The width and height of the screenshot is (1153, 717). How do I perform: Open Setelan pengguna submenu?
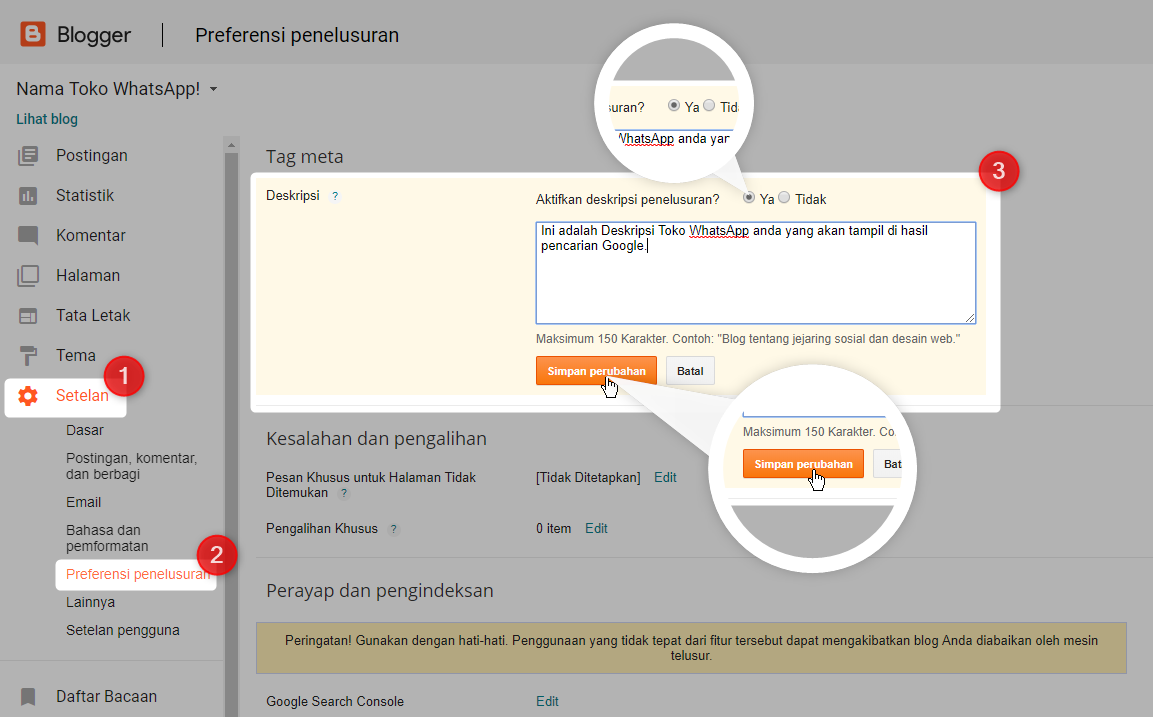click(x=123, y=630)
